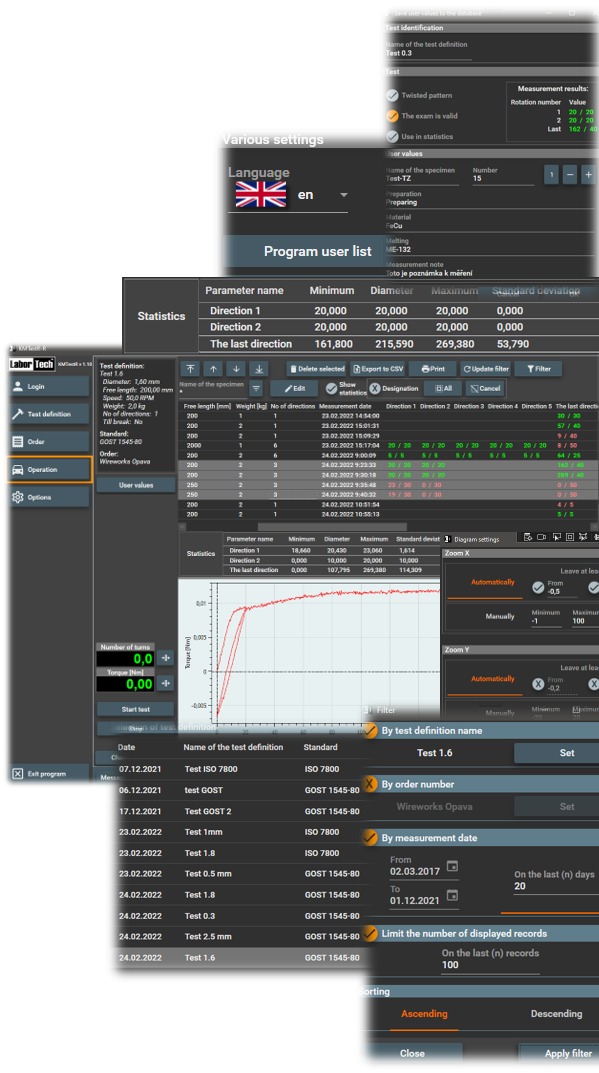Toggle Show statistics checkbox
The image size is (599, 1073).
pyautogui.click(x=331, y=388)
